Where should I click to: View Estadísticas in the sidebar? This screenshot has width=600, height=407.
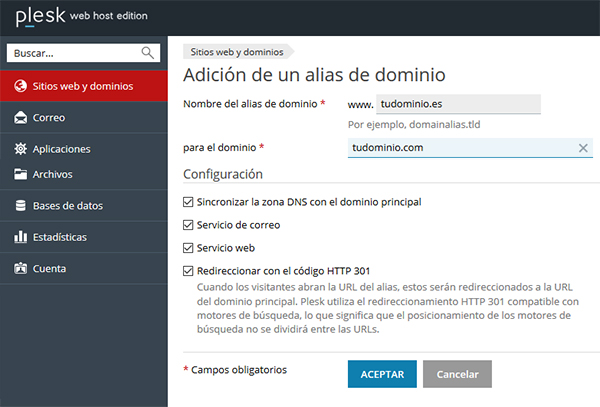pyautogui.click(x=84, y=237)
